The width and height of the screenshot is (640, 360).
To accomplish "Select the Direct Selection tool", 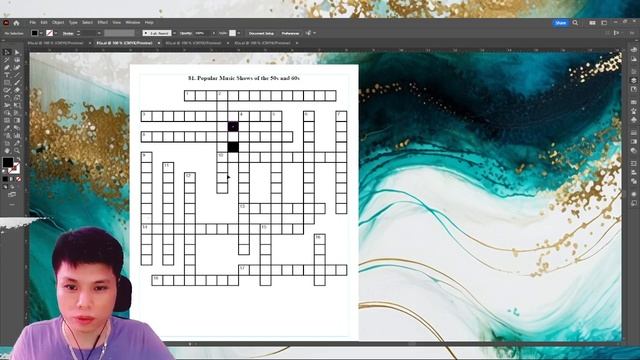I will click(x=17, y=52).
